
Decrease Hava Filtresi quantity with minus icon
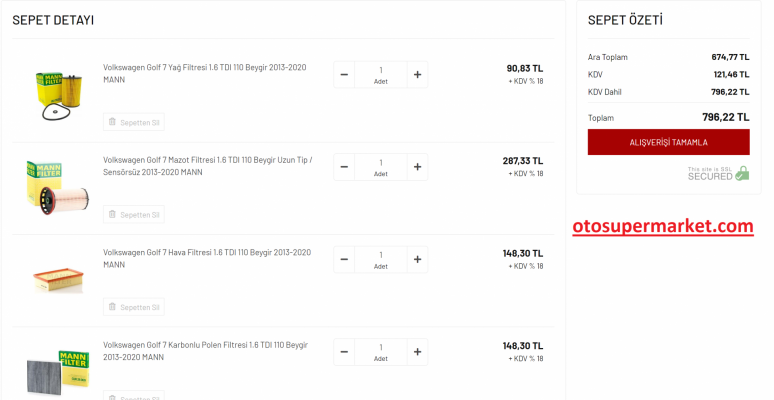(344, 260)
